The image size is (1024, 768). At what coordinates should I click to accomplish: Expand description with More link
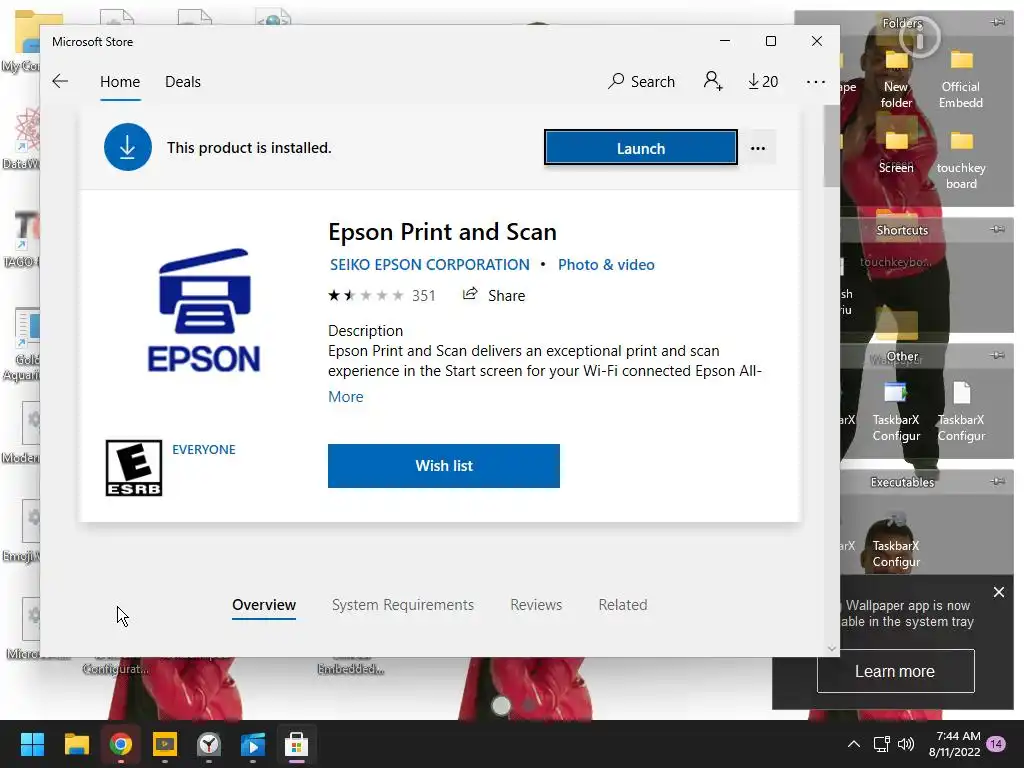[345, 396]
